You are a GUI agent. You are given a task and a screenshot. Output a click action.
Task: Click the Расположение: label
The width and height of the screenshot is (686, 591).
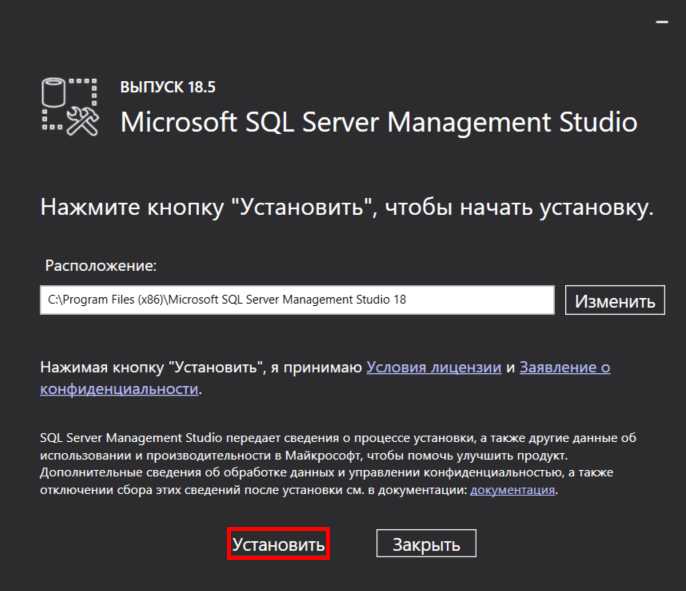coord(101,266)
